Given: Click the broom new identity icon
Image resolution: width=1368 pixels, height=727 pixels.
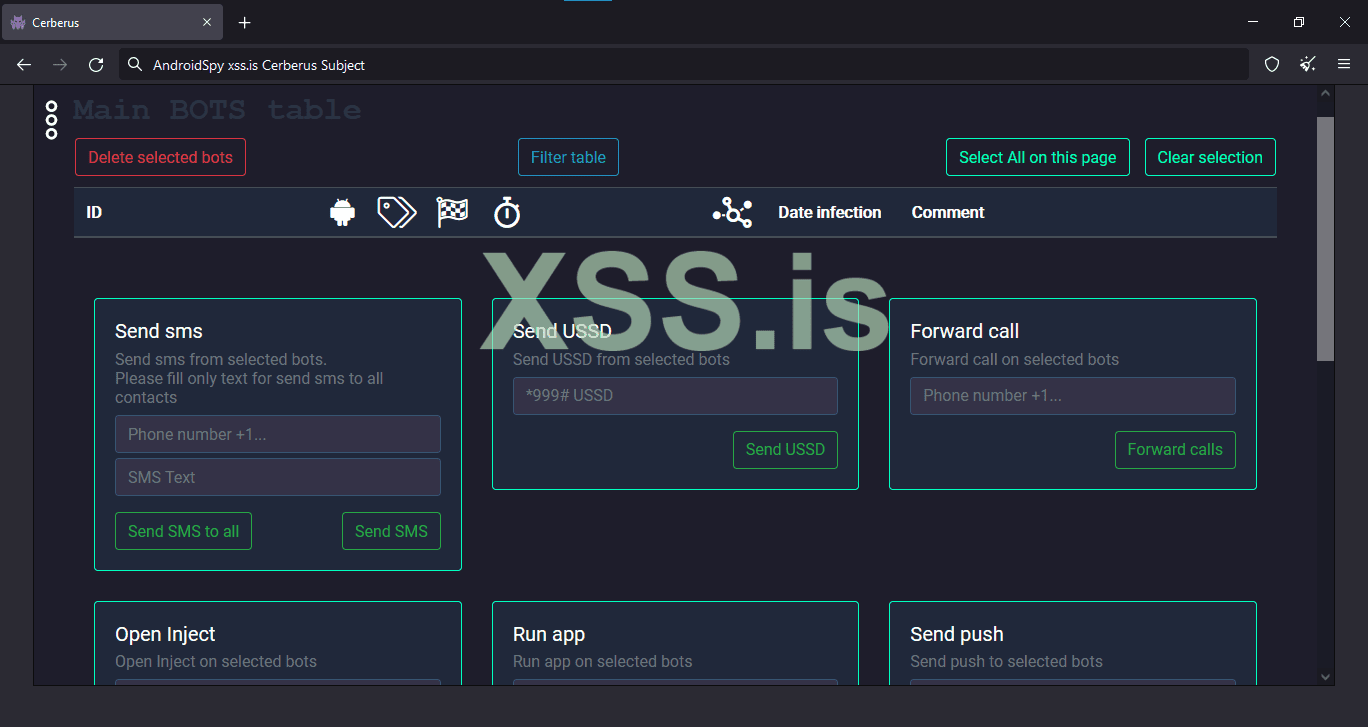Looking at the screenshot, I should [x=1308, y=65].
